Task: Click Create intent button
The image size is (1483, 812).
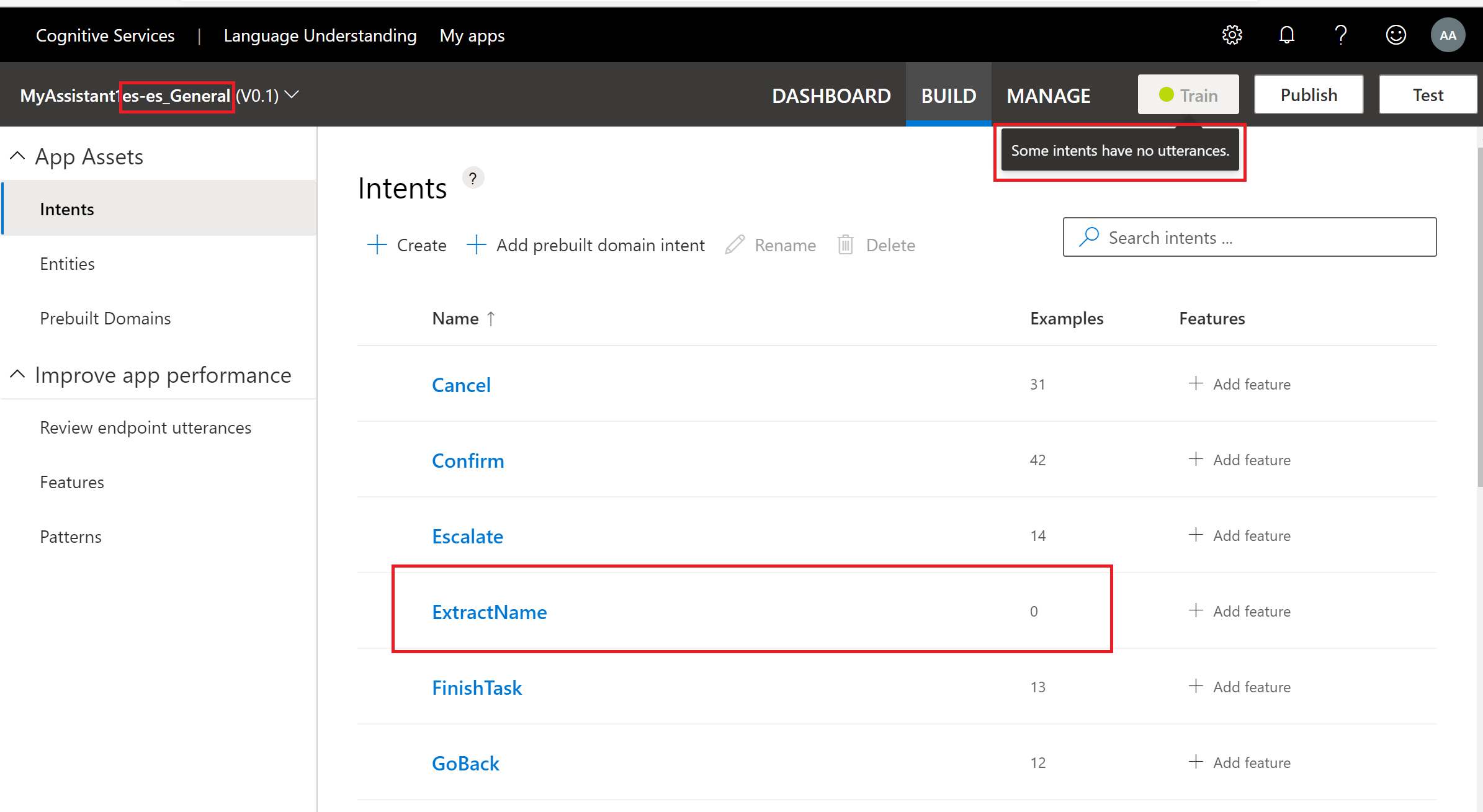Action: click(406, 245)
